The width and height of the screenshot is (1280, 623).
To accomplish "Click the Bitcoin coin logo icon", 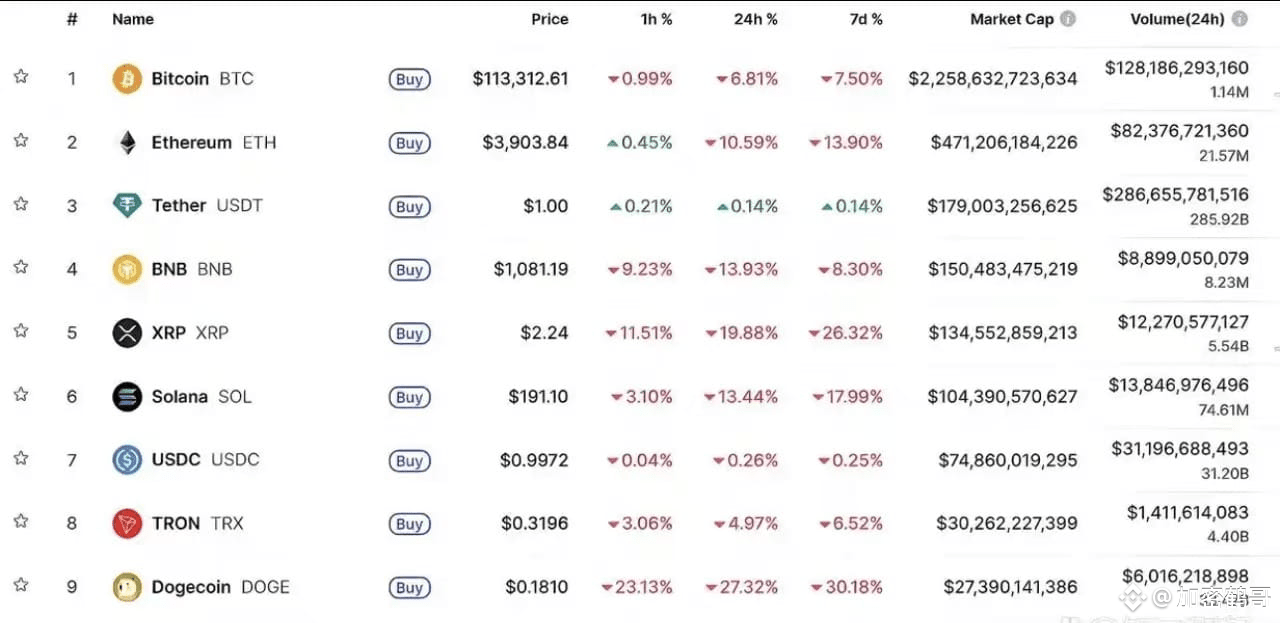I will point(127,79).
